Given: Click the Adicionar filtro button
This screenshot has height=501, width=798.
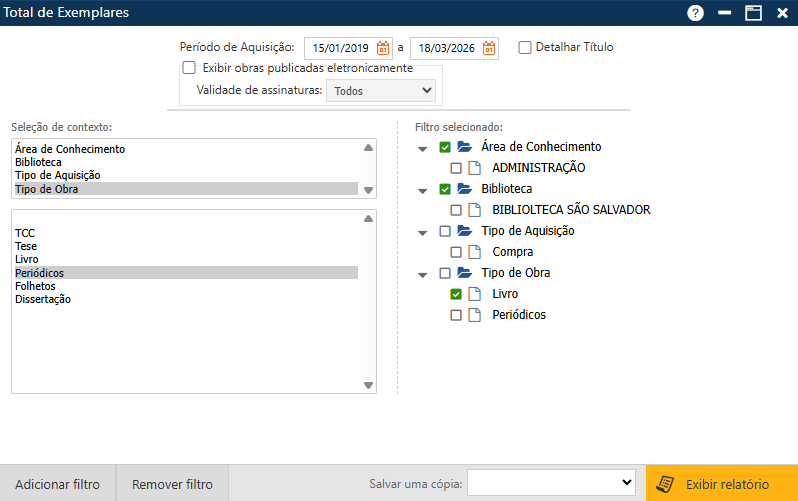Looking at the screenshot, I should point(57,484).
